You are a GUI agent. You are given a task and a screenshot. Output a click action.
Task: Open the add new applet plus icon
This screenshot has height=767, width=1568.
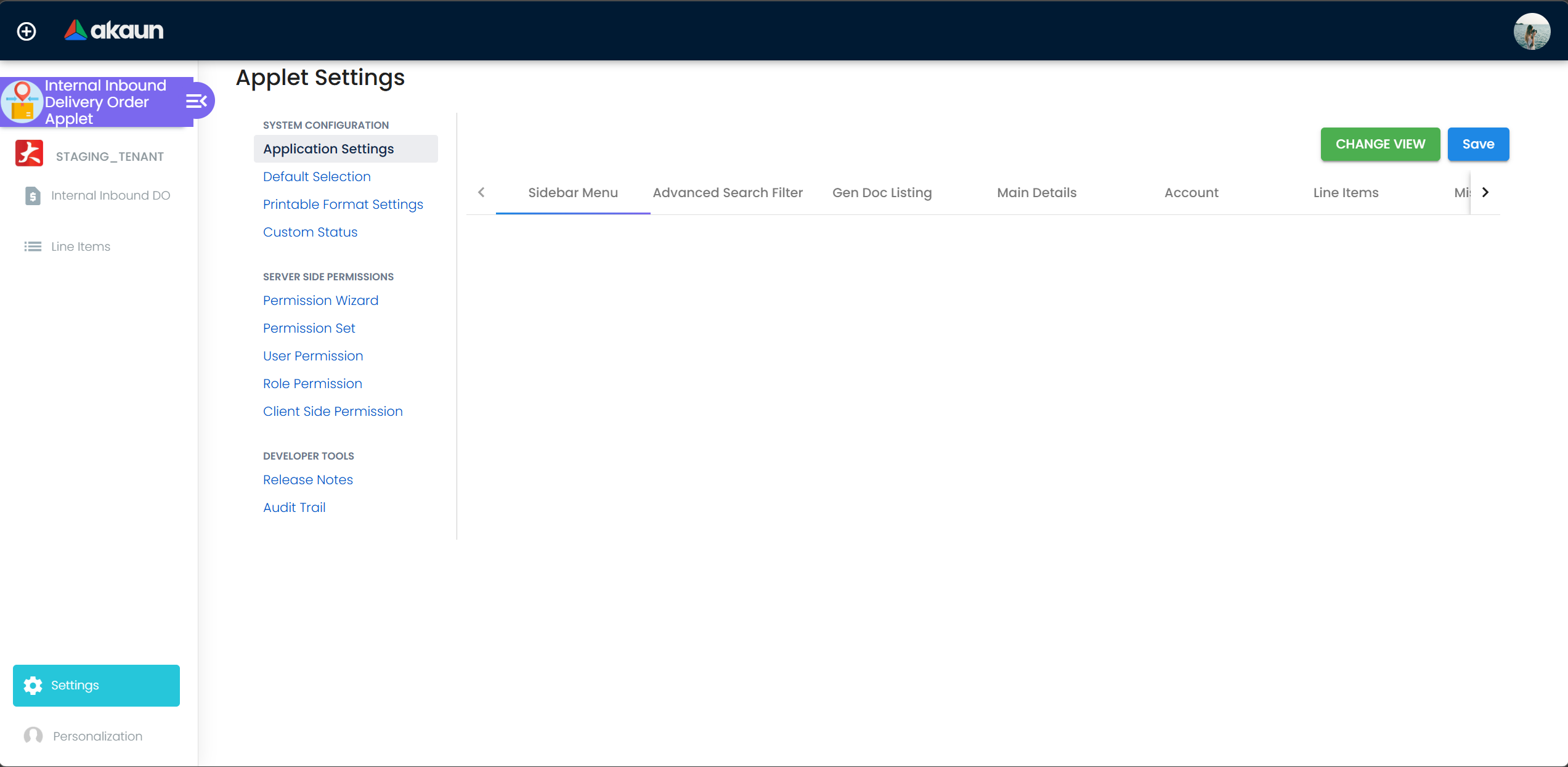click(26, 31)
